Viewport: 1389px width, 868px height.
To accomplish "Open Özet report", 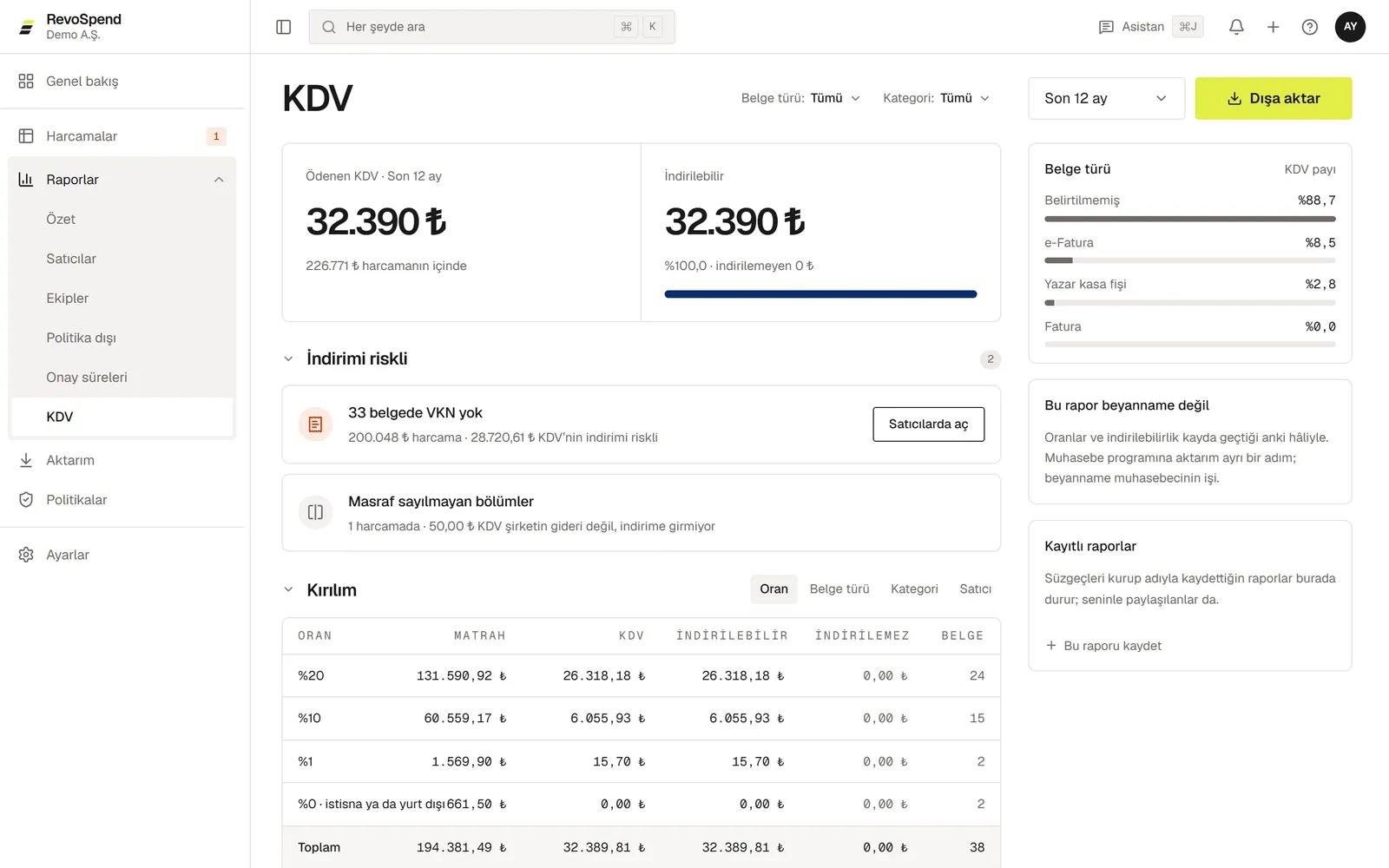I will [x=122, y=219].
